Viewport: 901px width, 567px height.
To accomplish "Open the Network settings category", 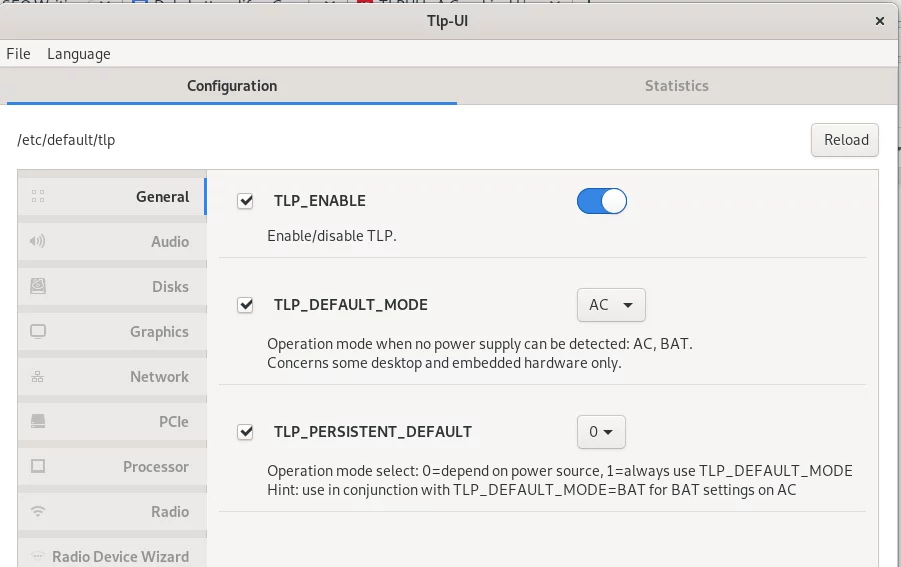I will pyautogui.click(x=111, y=377).
